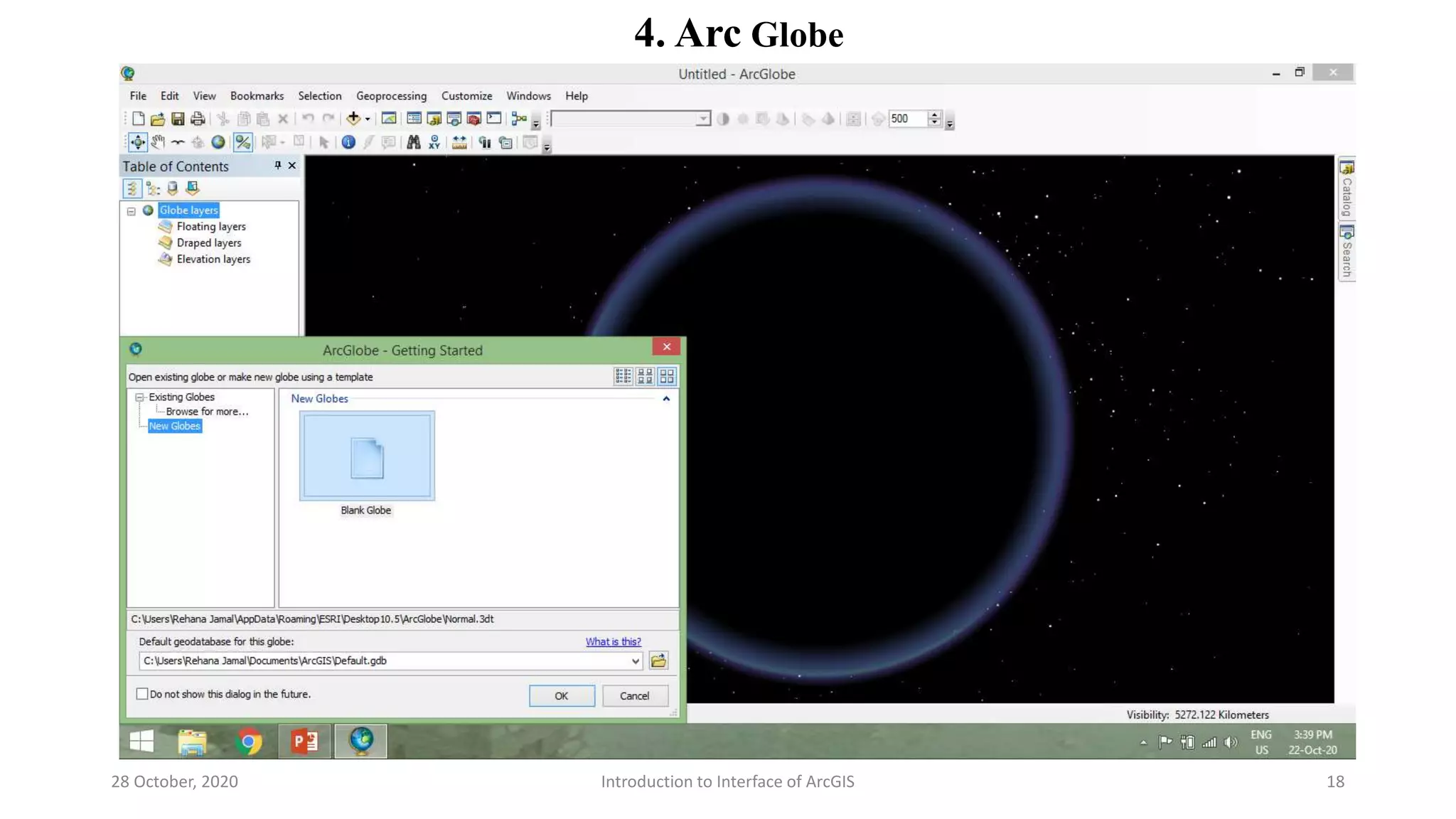Click the TOC List By Drawing Order icon
This screenshot has height=819, width=1456.
coord(132,188)
